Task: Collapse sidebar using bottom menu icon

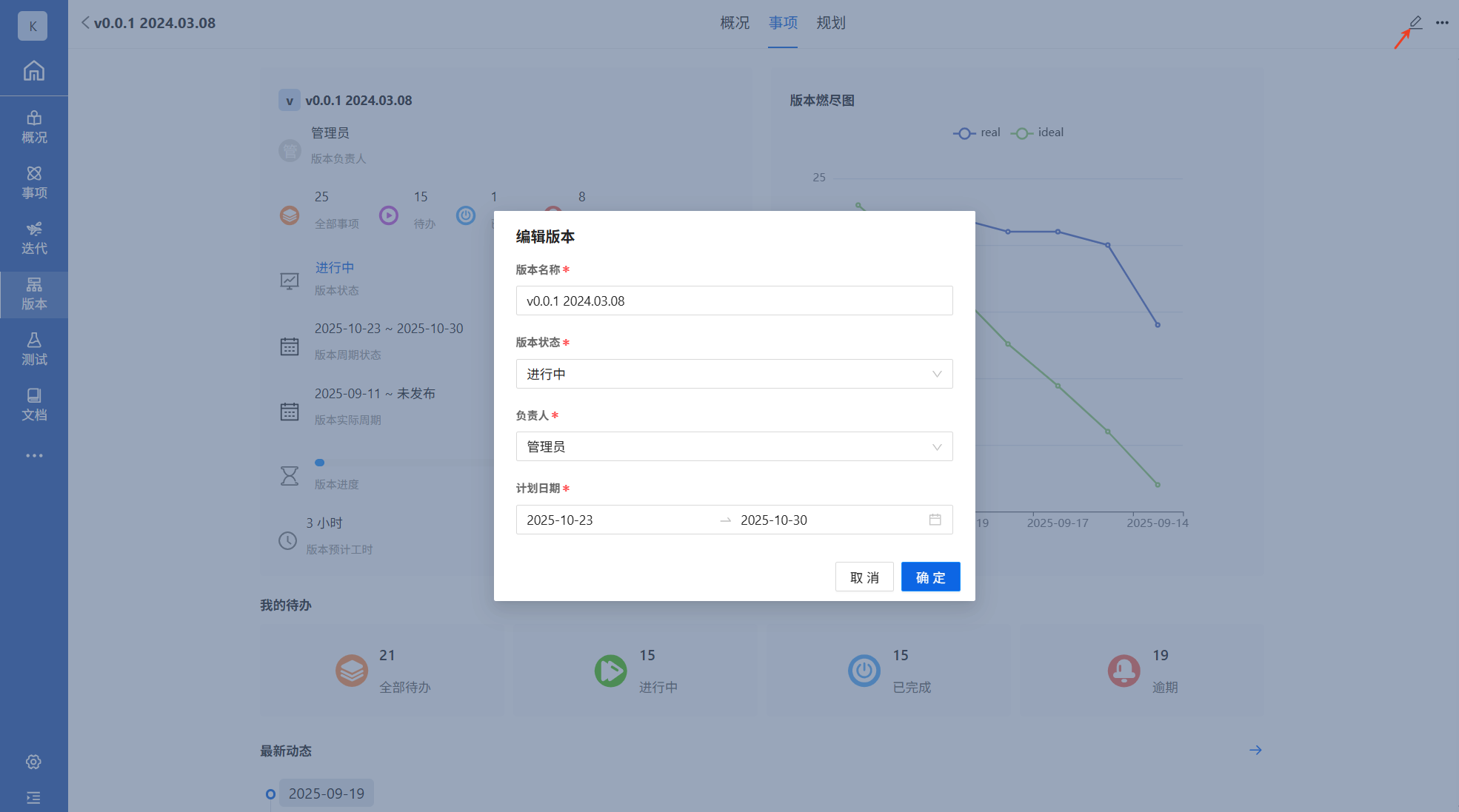Action: pos(33,797)
